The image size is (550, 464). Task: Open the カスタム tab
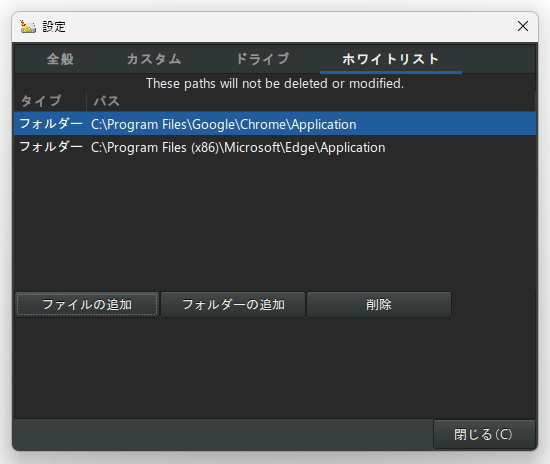click(x=154, y=59)
